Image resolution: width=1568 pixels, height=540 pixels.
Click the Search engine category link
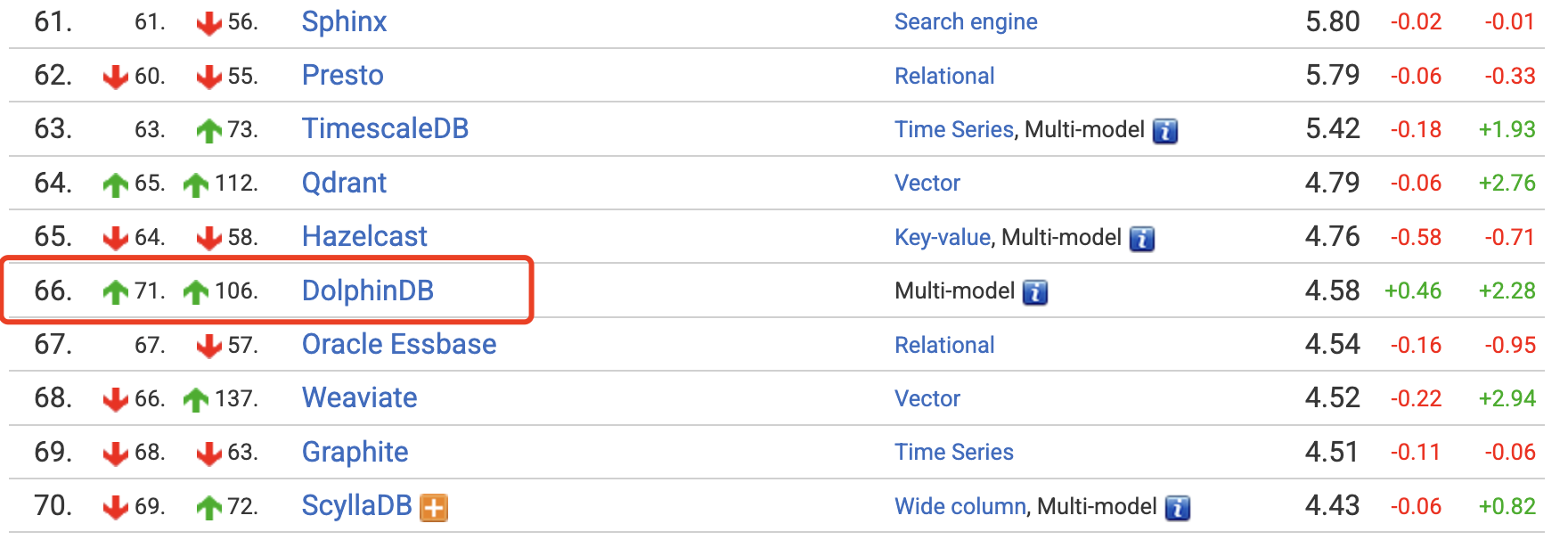click(966, 21)
